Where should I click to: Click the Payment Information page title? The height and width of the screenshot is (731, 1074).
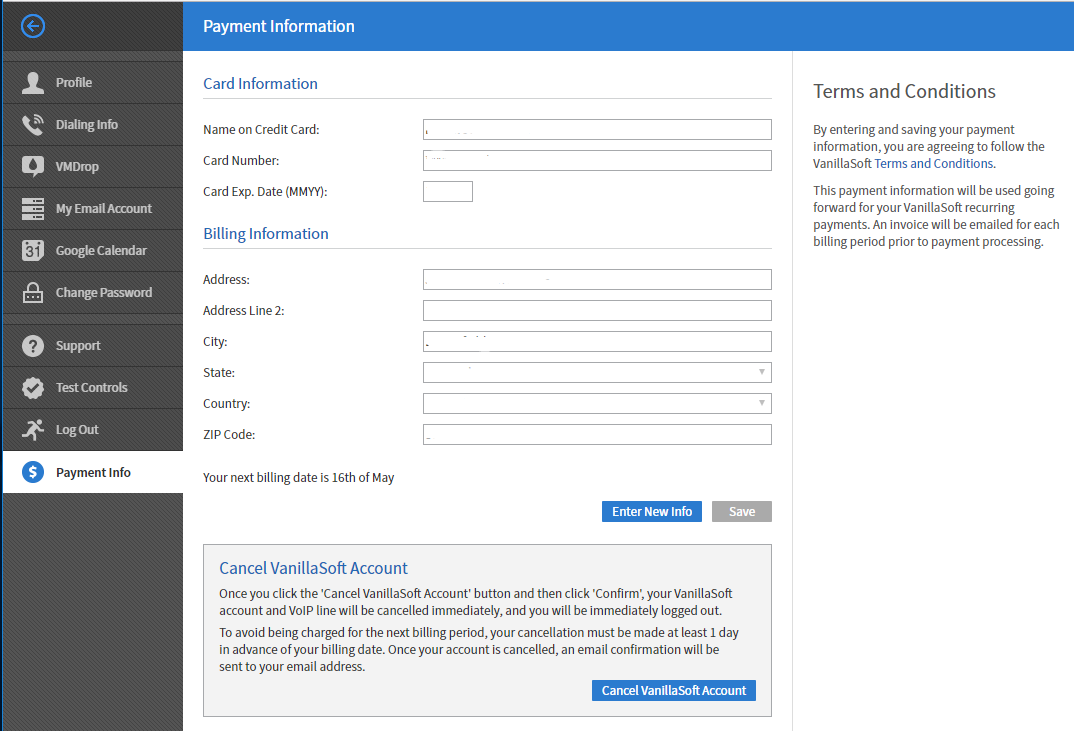tap(279, 26)
